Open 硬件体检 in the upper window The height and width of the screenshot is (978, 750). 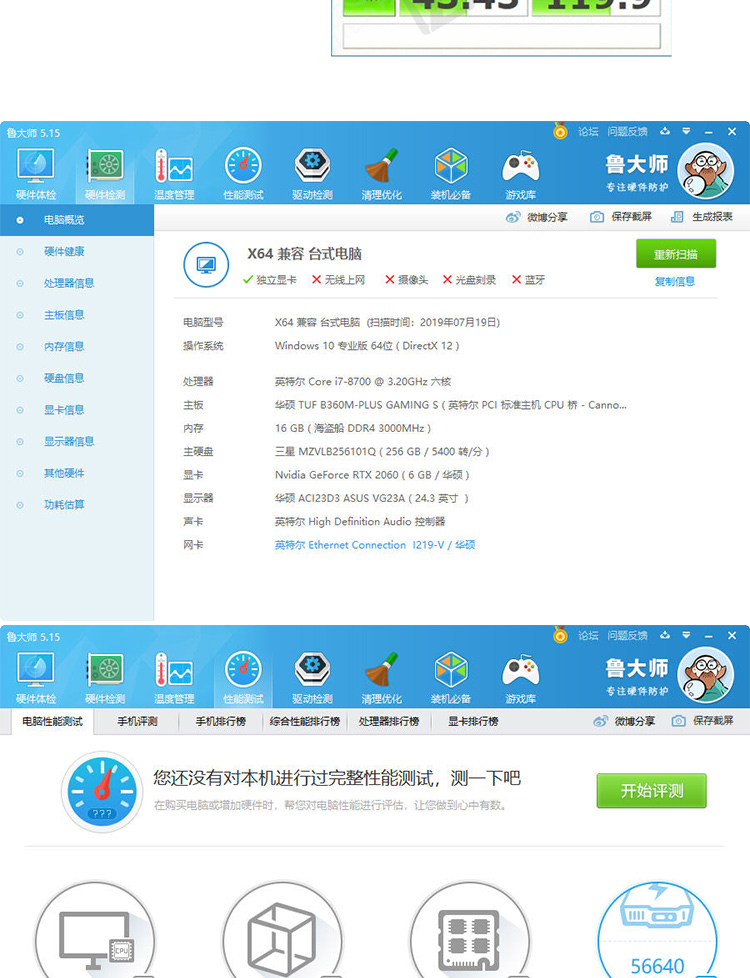click(x=36, y=174)
